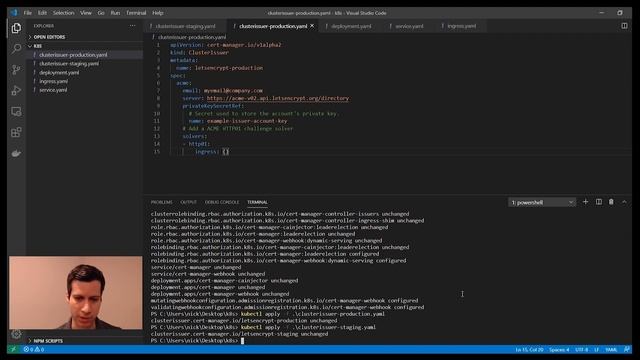The image size is (640, 360).
Task: Open clusterissuer-staging.yaml from Explorer tree
Action: point(69,64)
